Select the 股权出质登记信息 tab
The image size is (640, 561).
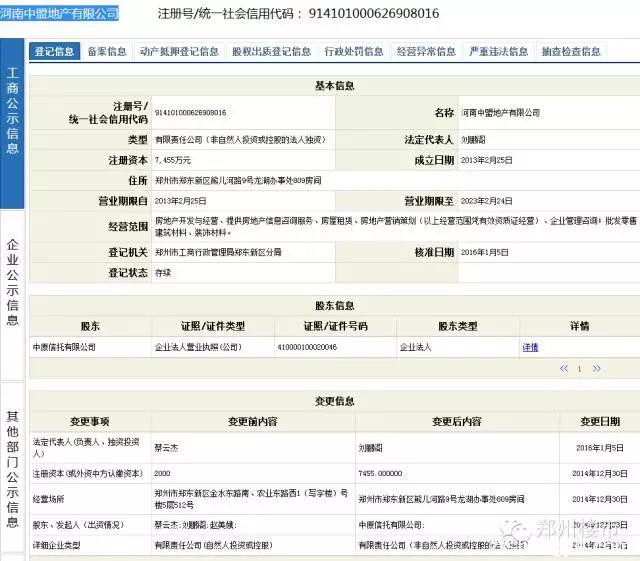tap(271, 51)
